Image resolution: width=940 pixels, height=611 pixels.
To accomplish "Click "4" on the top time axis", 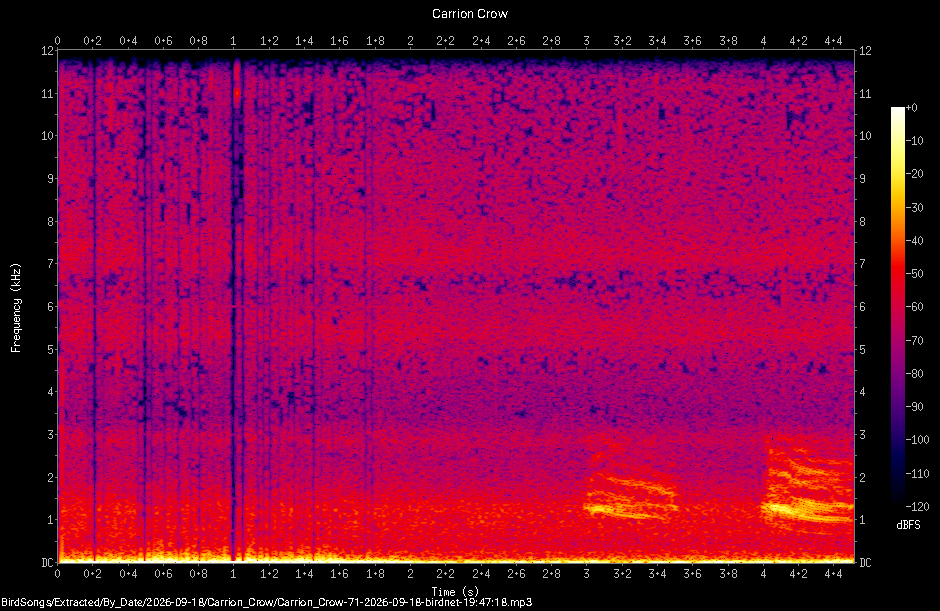I will (x=763, y=41).
